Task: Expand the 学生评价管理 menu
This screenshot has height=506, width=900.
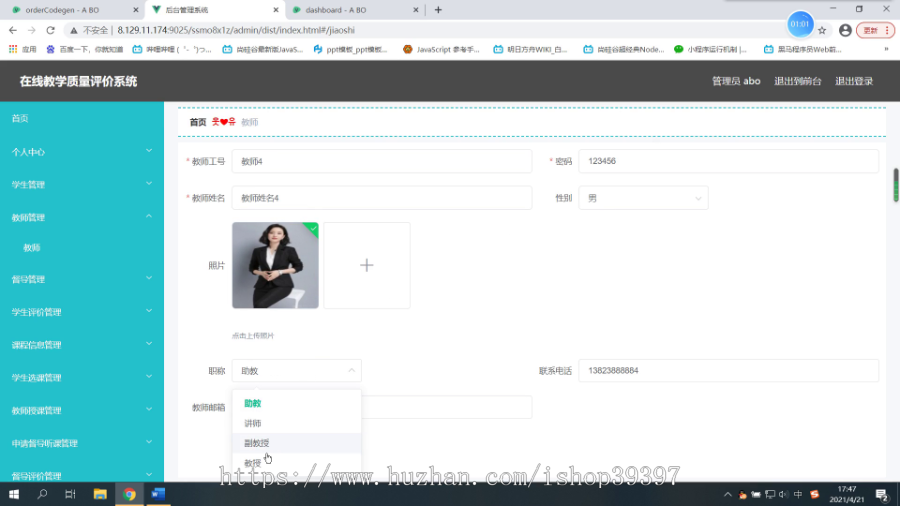Action: (x=82, y=312)
